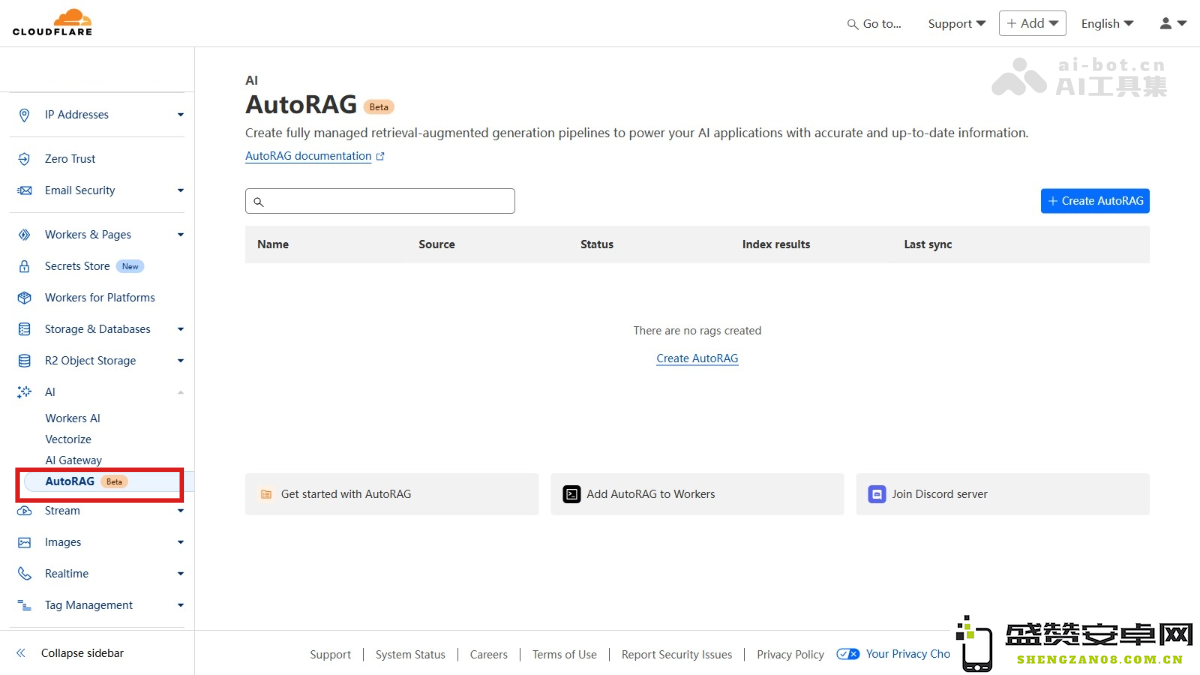
Task: Open the footer Support link
Action: point(330,655)
